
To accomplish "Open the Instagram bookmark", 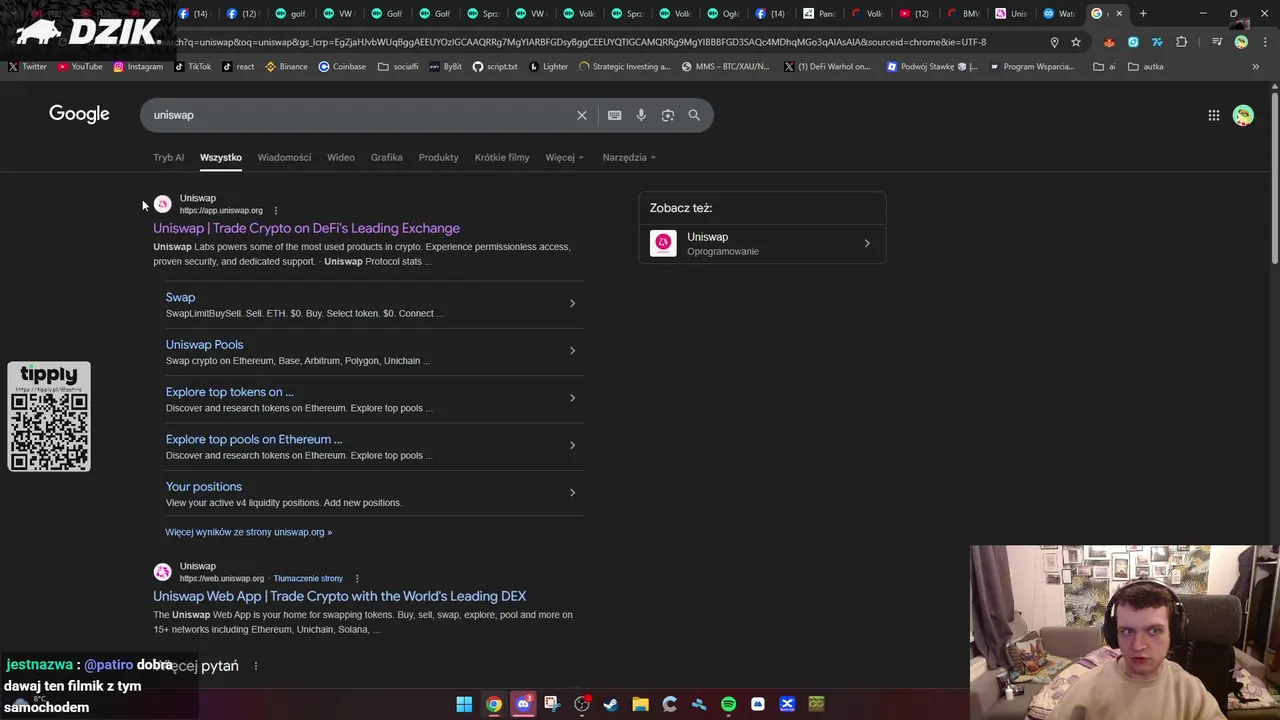I will pyautogui.click(x=138, y=67).
